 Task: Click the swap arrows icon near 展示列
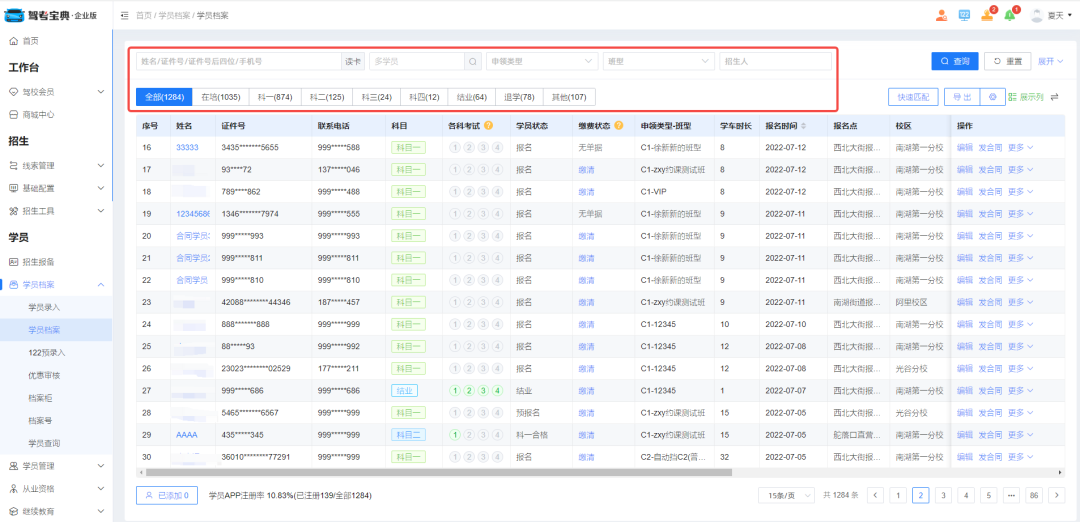click(x=1054, y=97)
